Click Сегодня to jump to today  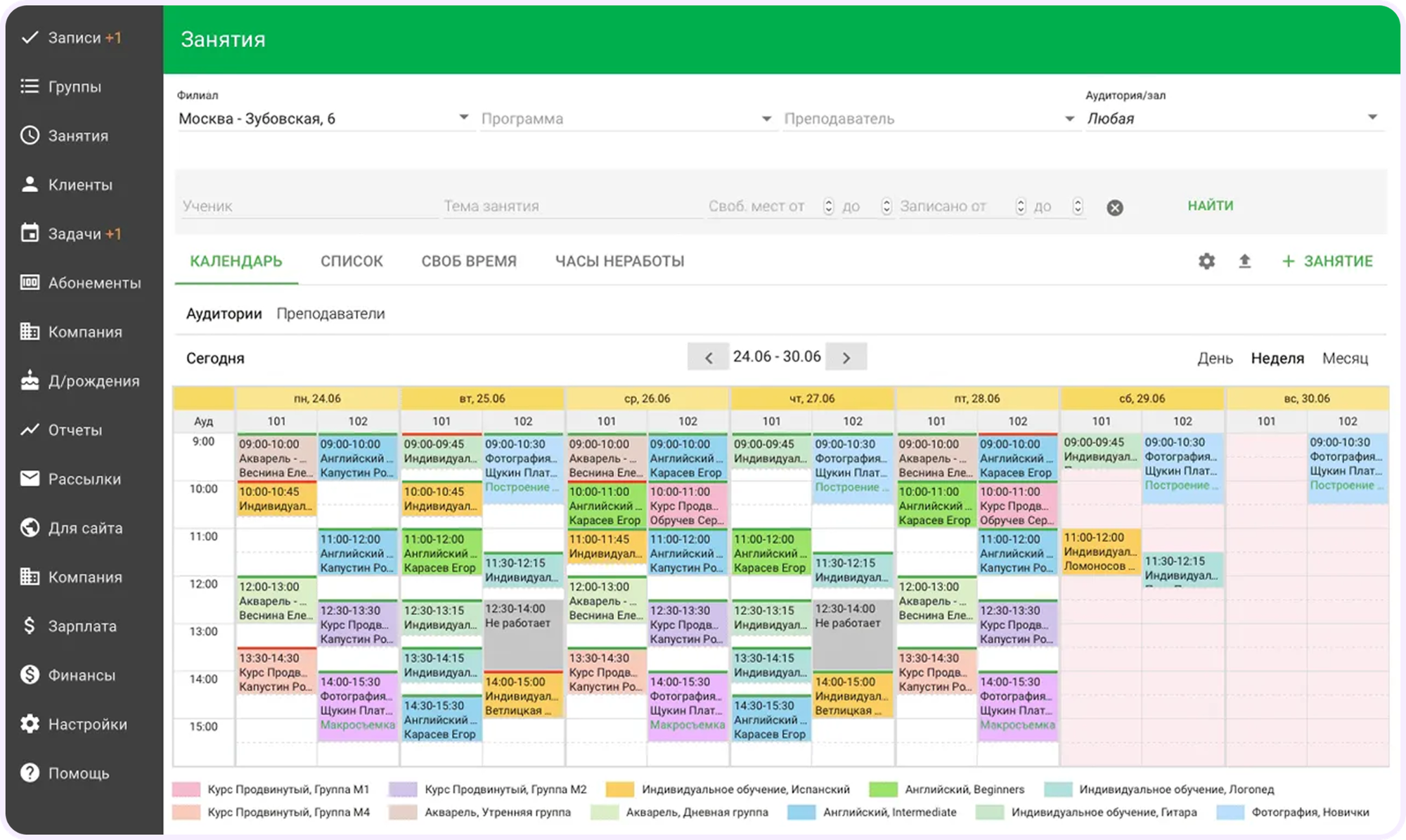[x=215, y=358]
